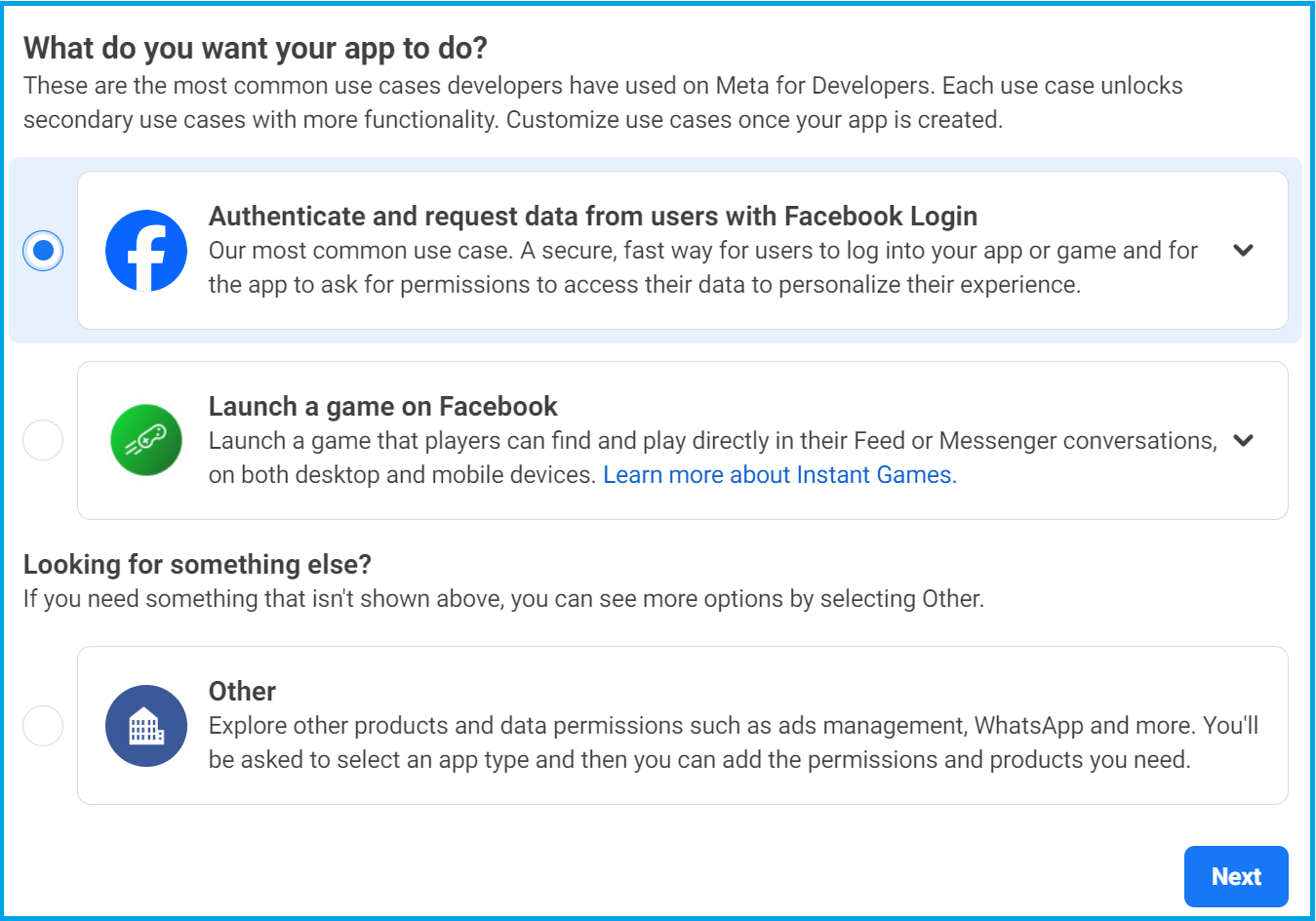Click the Facebook logo icon

tap(146, 251)
